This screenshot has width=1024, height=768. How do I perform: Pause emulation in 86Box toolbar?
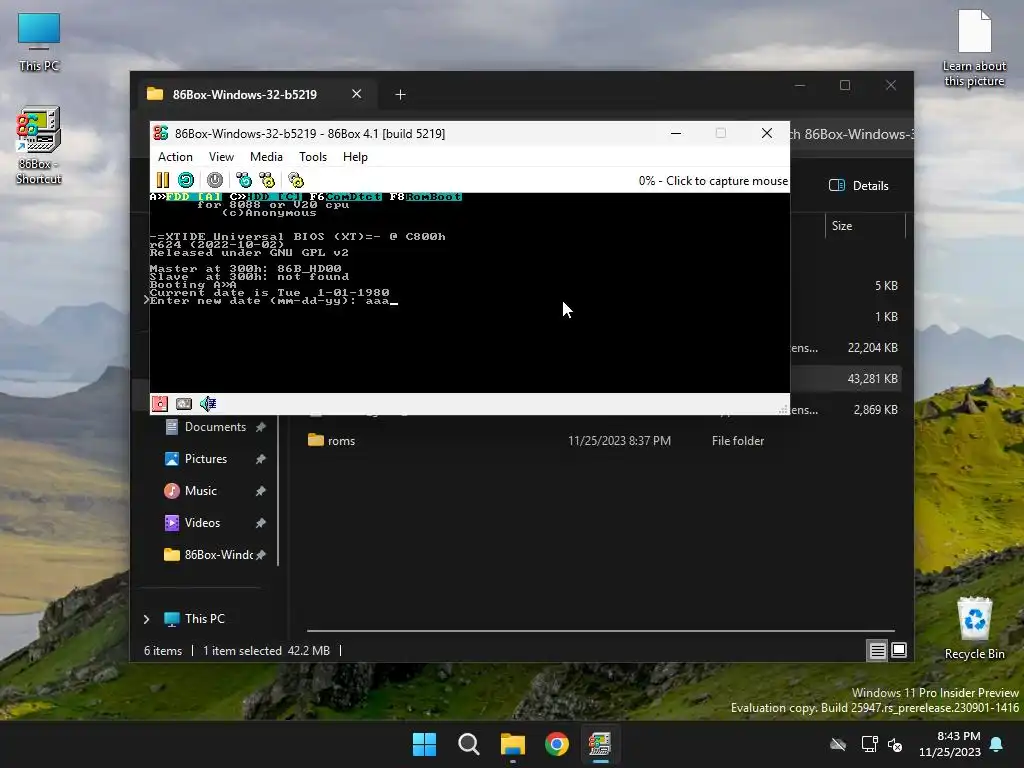click(x=163, y=180)
